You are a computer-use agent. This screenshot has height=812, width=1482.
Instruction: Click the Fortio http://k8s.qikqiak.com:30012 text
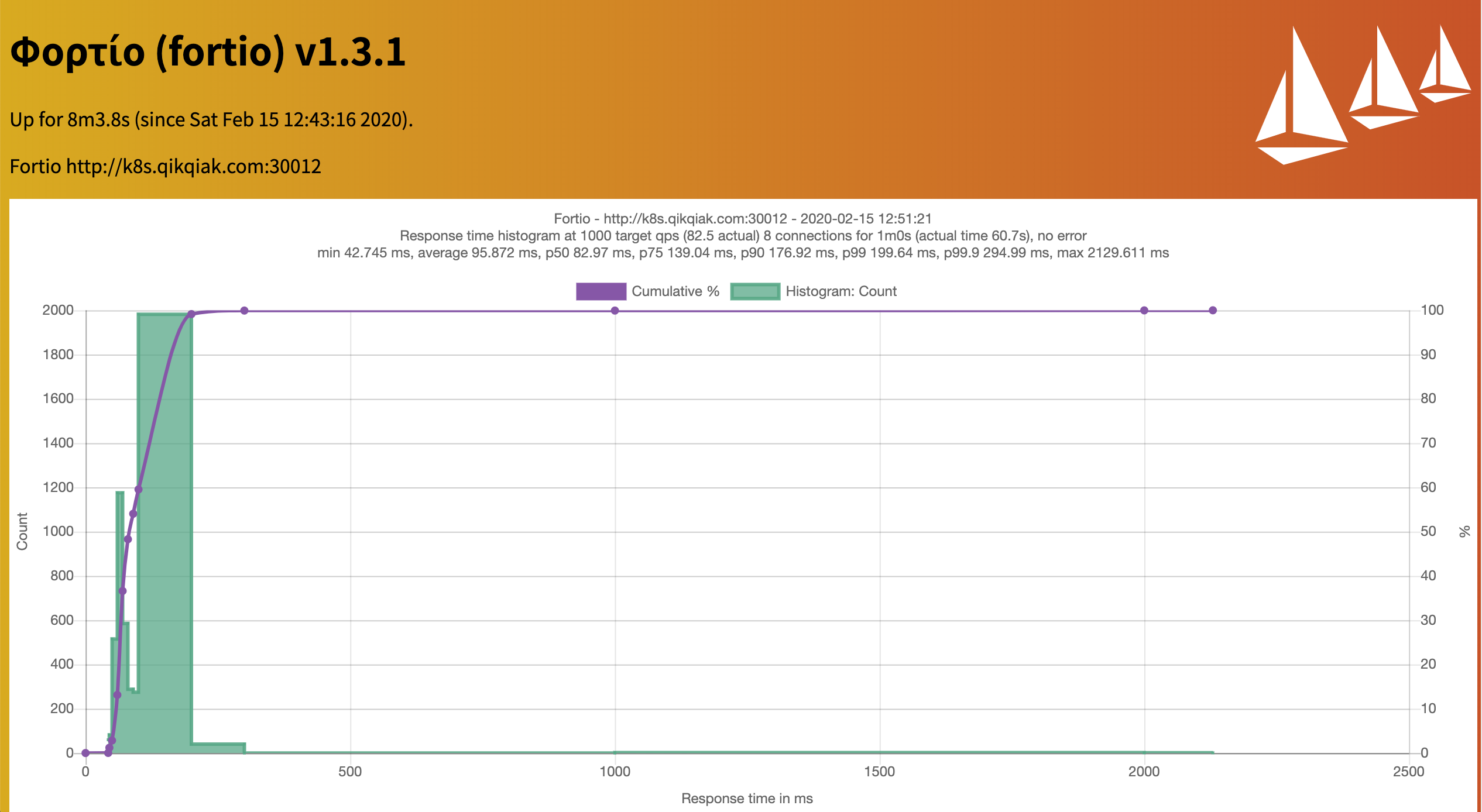coord(166,167)
